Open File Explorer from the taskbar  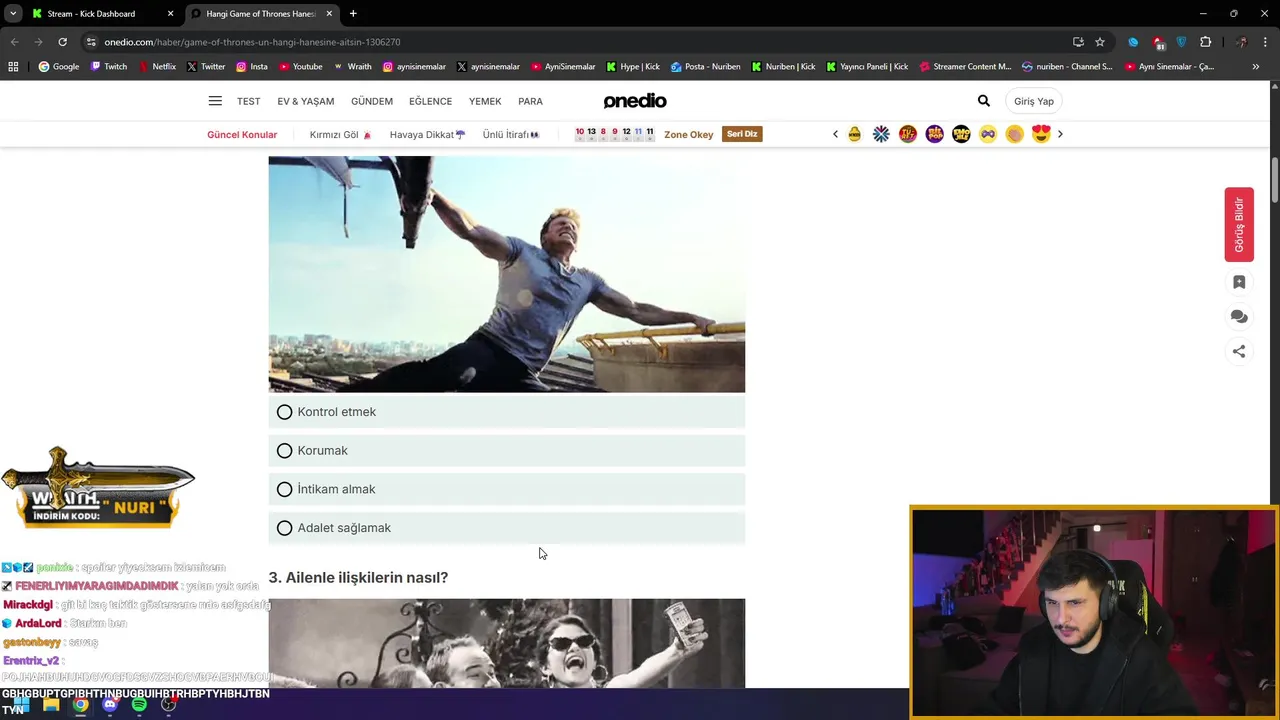pos(51,704)
